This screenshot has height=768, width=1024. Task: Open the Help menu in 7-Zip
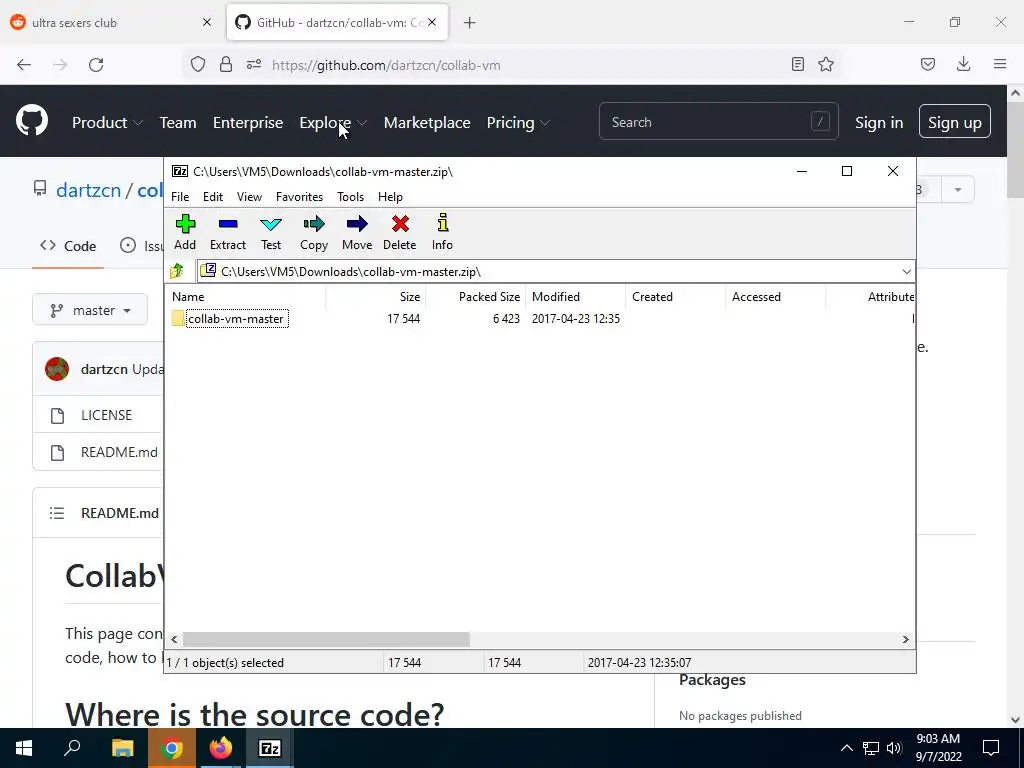(390, 197)
